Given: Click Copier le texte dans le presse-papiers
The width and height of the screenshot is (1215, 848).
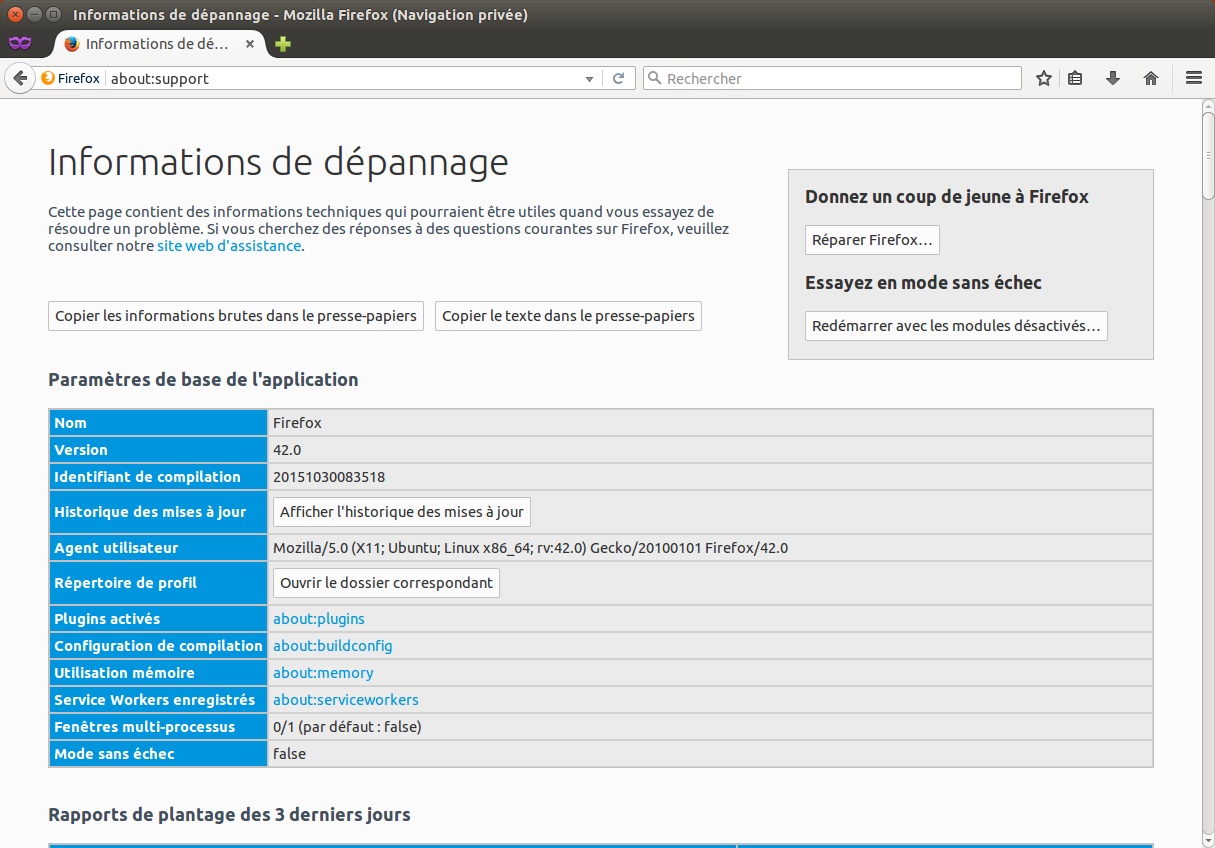Looking at the screenshot, I should (x=568, y=316).
